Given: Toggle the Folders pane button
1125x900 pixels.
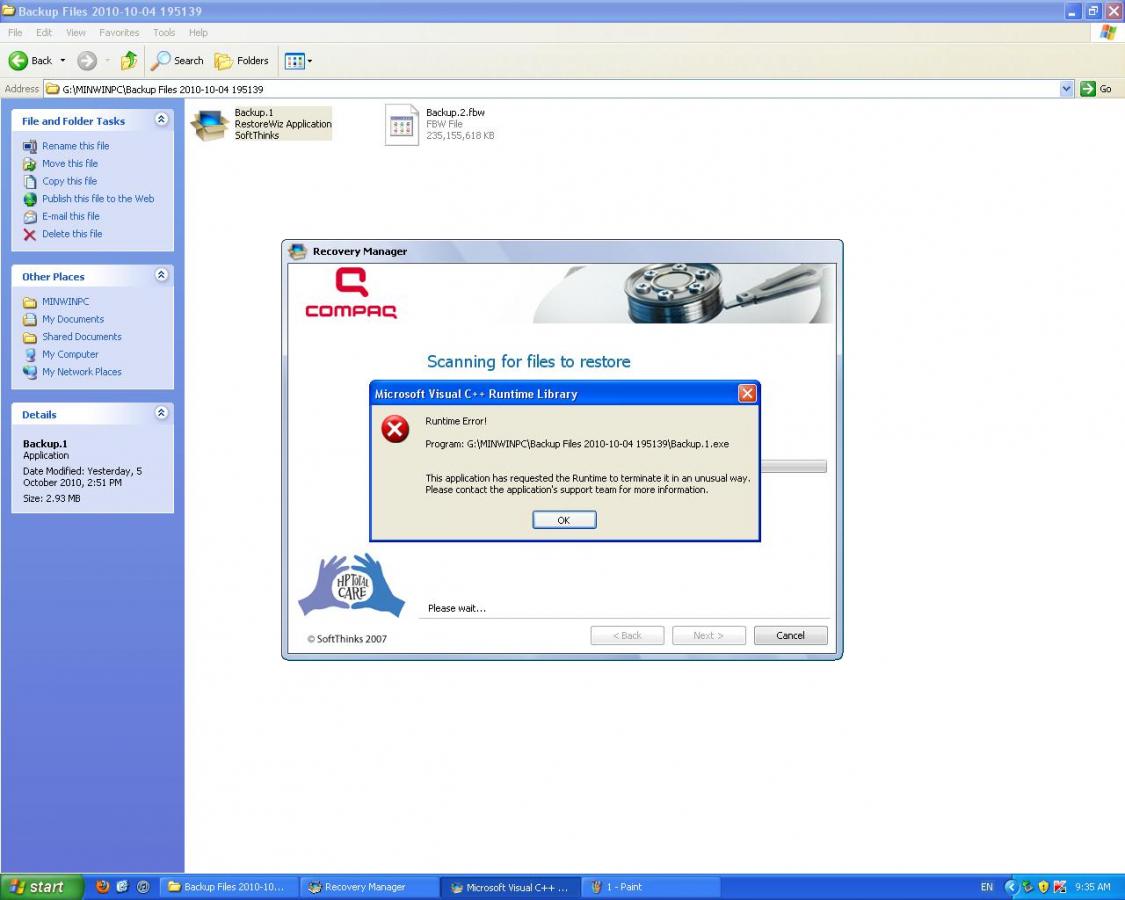Looking at the screenshot, I should [x=242, y=61].
